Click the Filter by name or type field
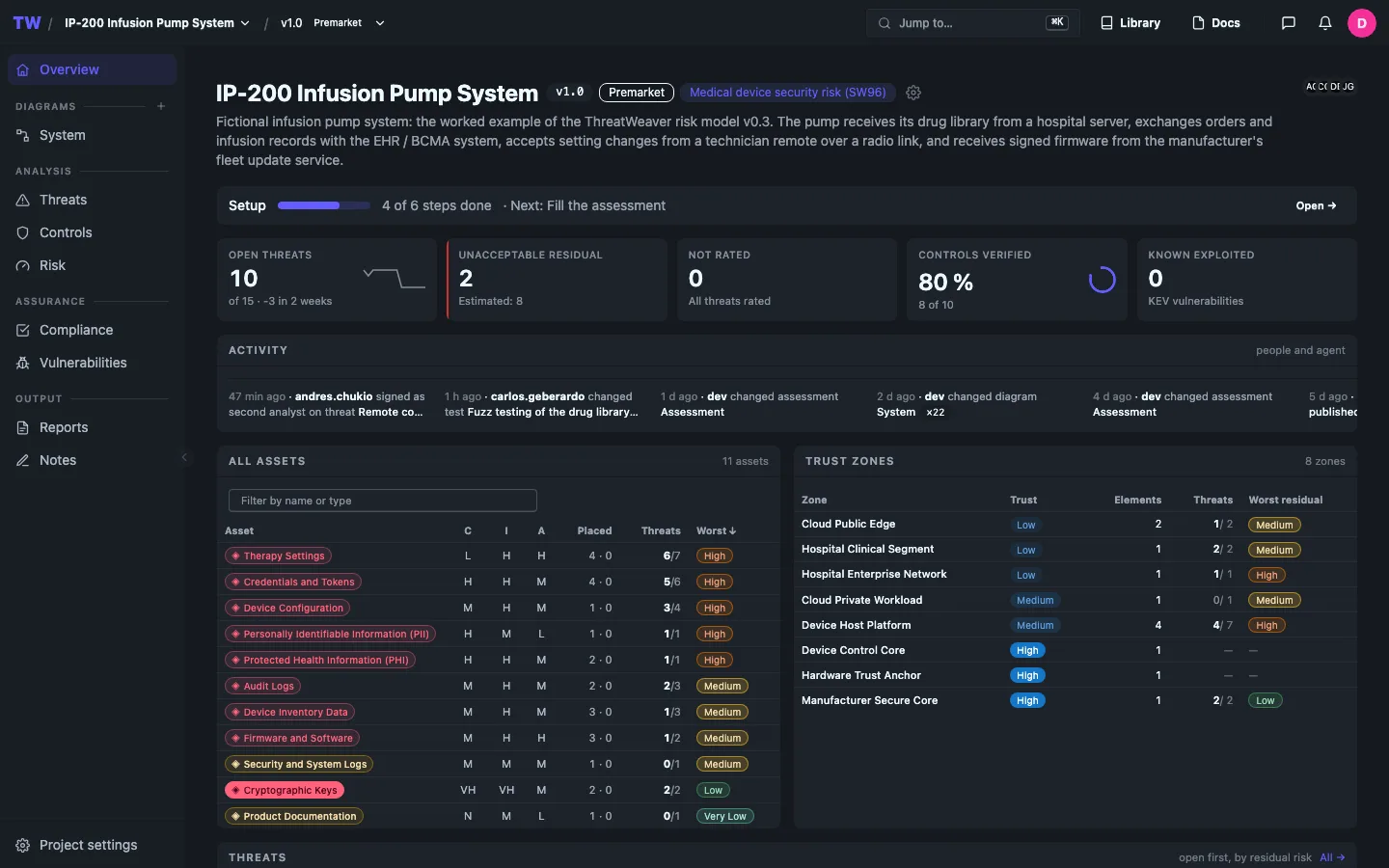 [x=382, y=501]
